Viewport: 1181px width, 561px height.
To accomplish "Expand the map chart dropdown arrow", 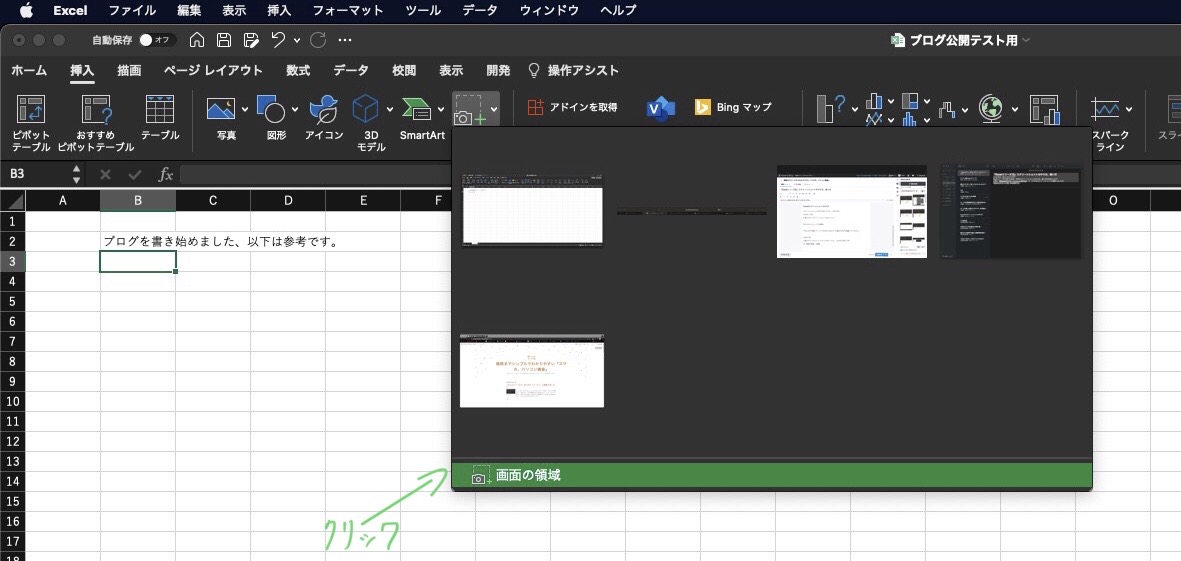I will (x=1015, y=109).
